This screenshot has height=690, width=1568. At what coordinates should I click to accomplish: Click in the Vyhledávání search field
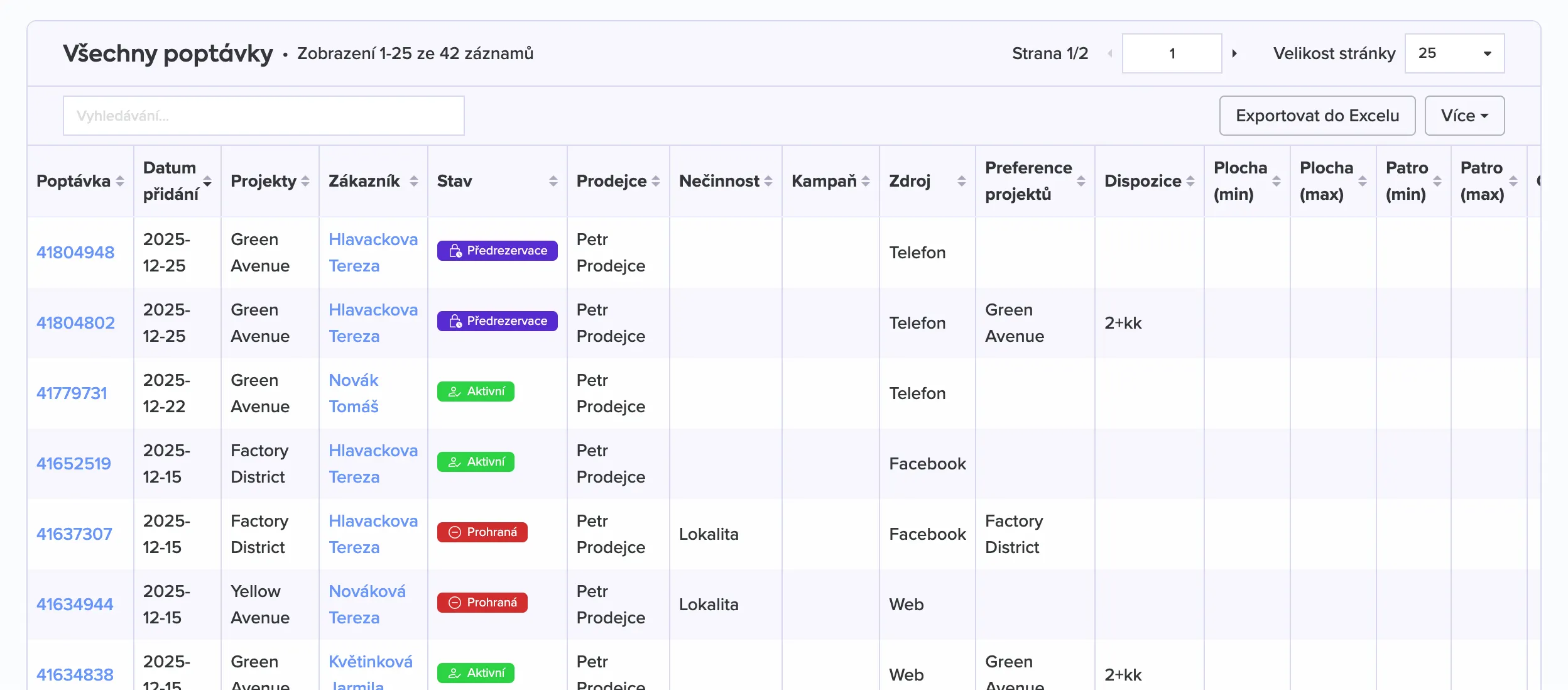[263, 116]
